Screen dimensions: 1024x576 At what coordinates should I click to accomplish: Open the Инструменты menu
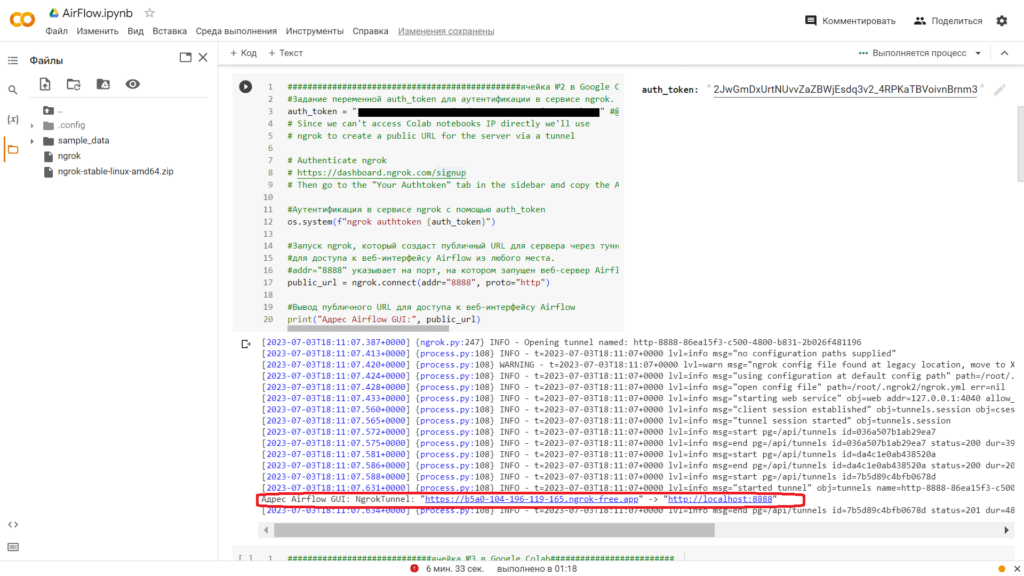[314, 31]
